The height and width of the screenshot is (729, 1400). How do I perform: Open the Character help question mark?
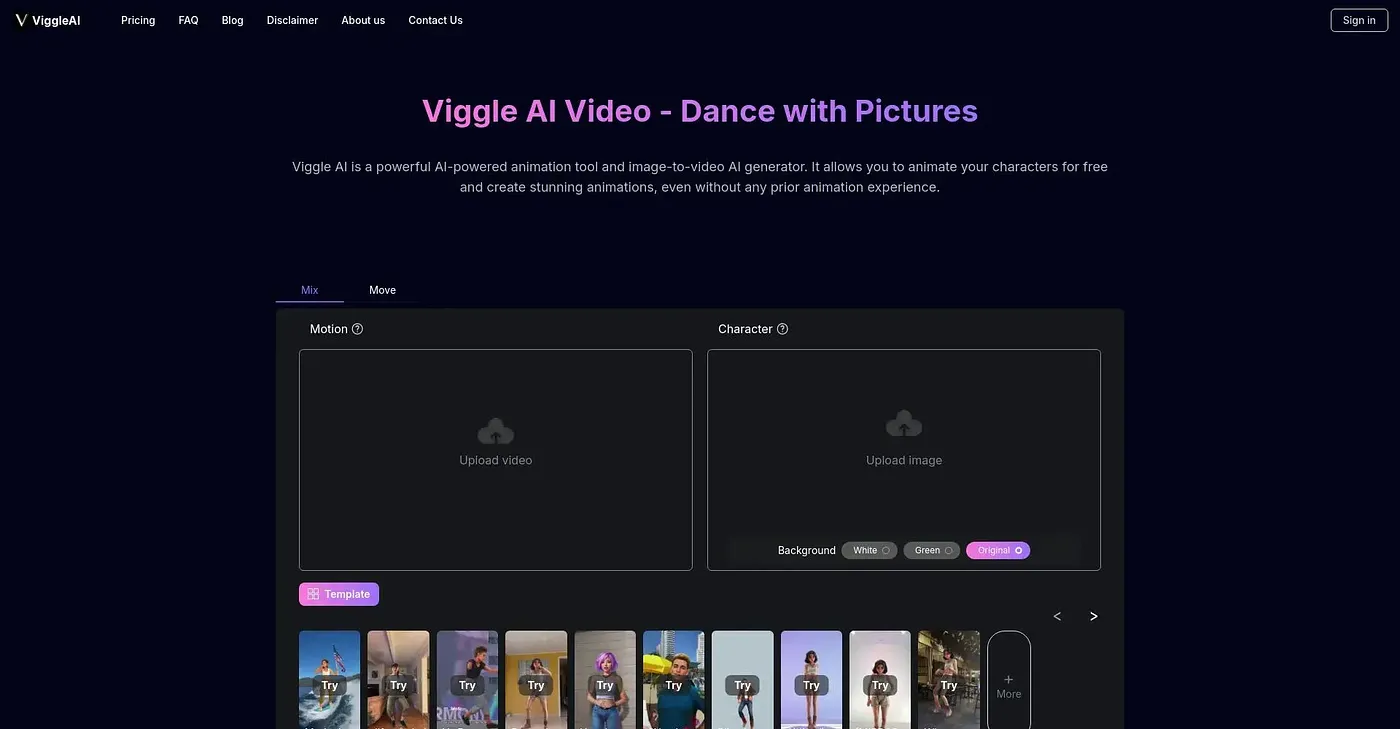[782, 329]
